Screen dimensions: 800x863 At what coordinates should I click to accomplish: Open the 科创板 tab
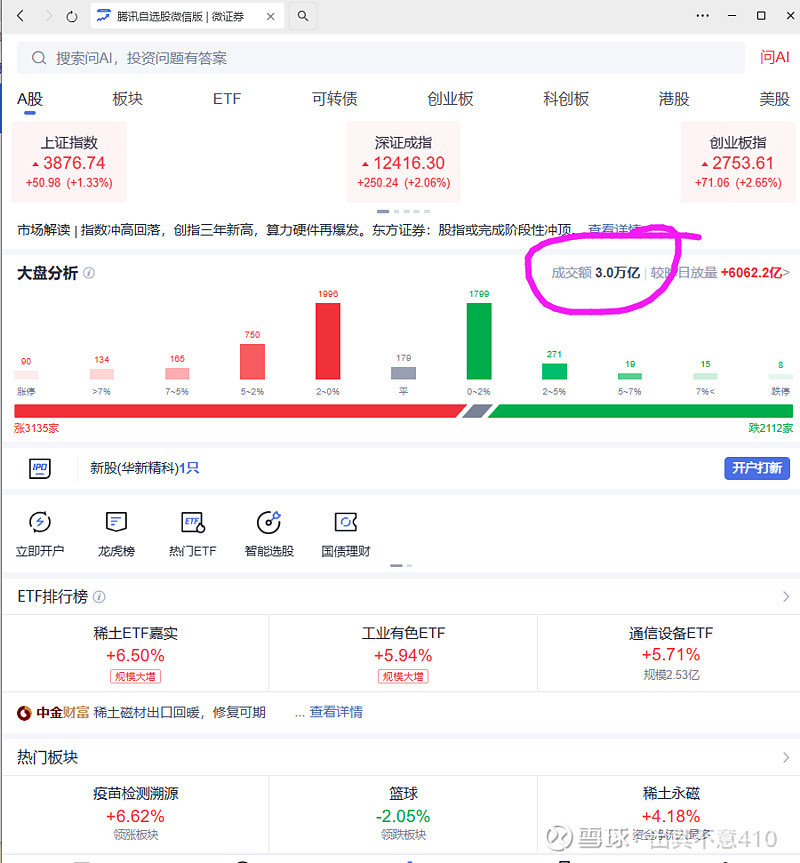(x=566, y=99)
